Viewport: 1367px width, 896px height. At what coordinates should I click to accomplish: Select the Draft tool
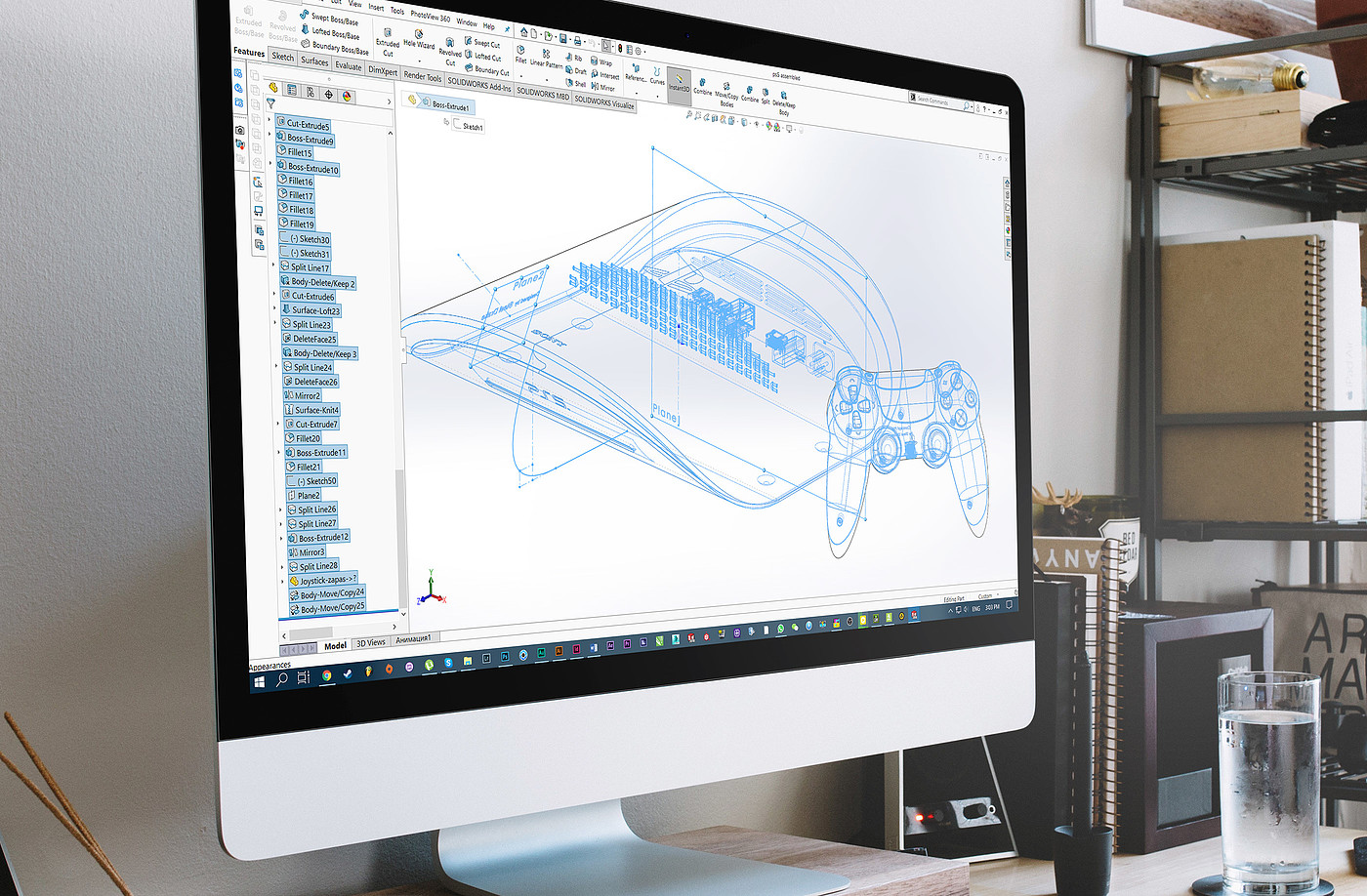click(576, 70)
